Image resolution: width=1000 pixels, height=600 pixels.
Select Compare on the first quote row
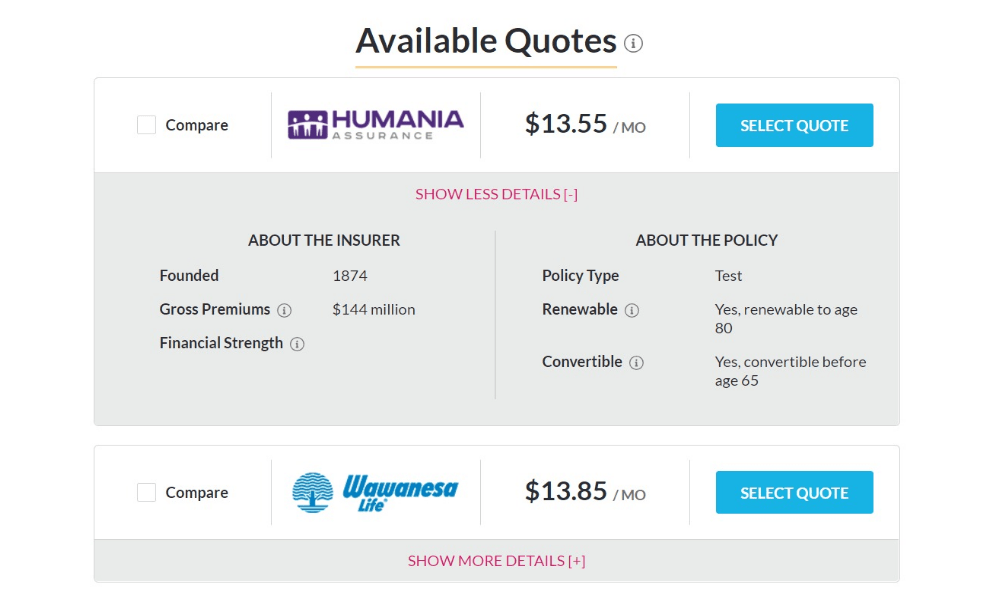pos(146,124)
